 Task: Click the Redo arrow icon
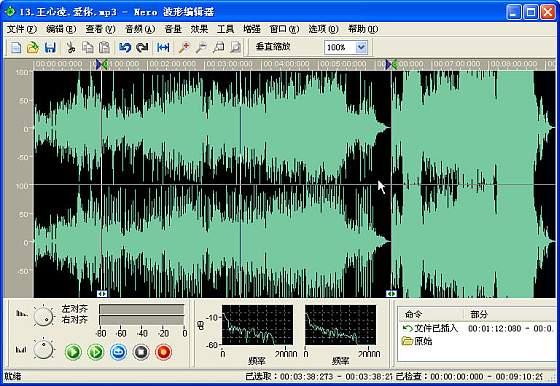coord(142,47)
